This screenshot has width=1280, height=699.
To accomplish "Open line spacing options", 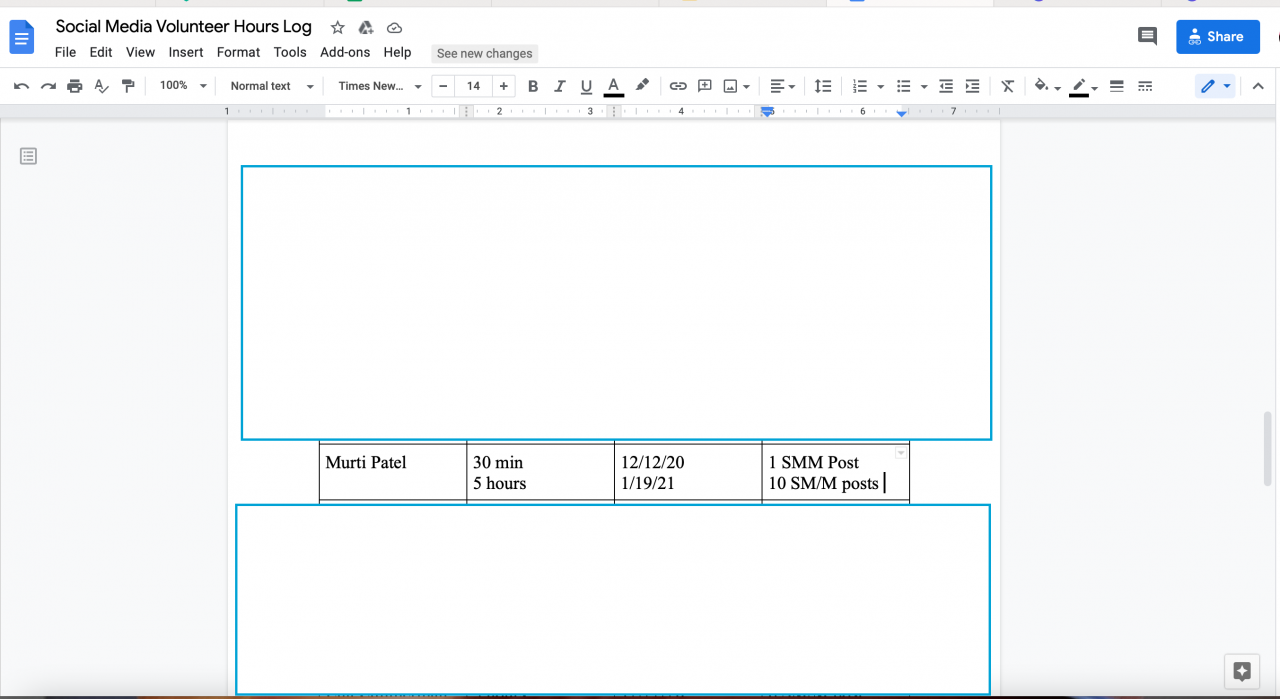I will [823, 86].
